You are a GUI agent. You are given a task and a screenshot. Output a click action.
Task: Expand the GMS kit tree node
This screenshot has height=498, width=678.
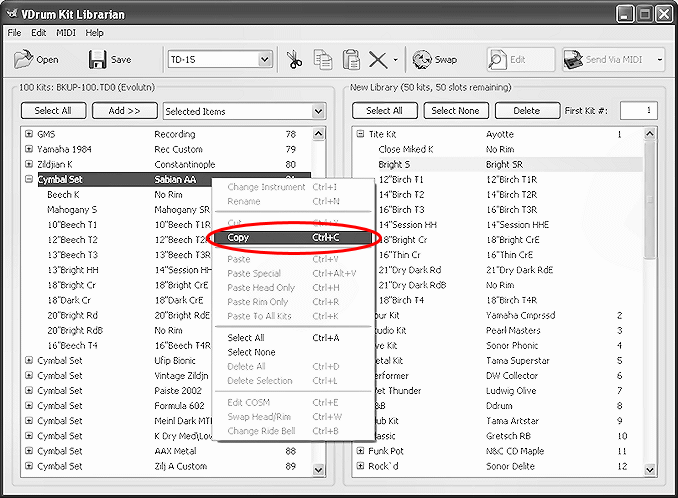(x=29, y=134)
